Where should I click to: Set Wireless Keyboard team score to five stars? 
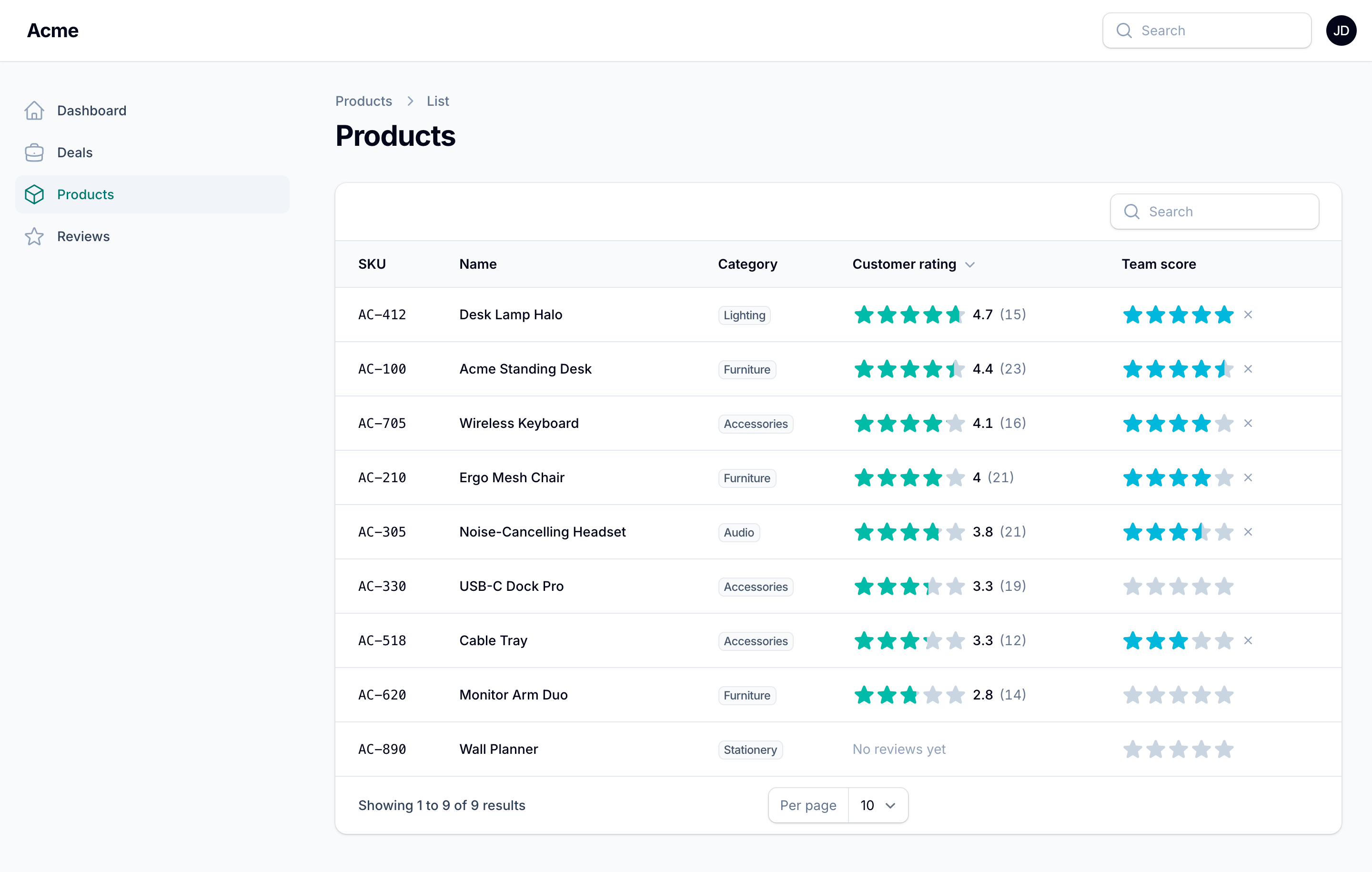pyautogui.click(x=1224, y=424)
